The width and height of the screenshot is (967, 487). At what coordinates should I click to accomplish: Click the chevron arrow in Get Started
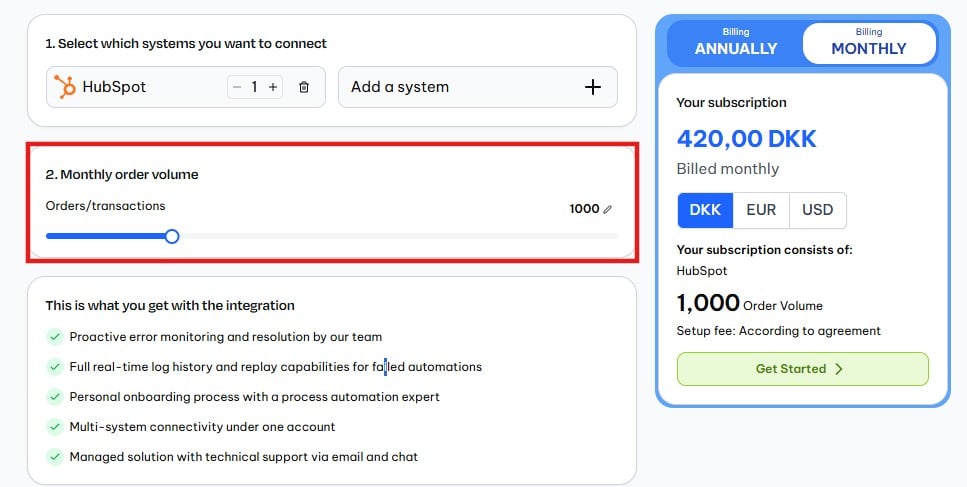point(839,369)
